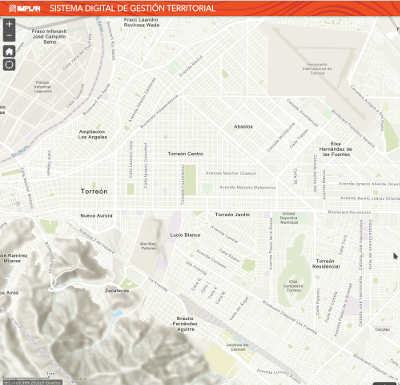400x385 pixels.
Task: Click the Unidad Deportiva Municipal park
Action: point(289,218)
